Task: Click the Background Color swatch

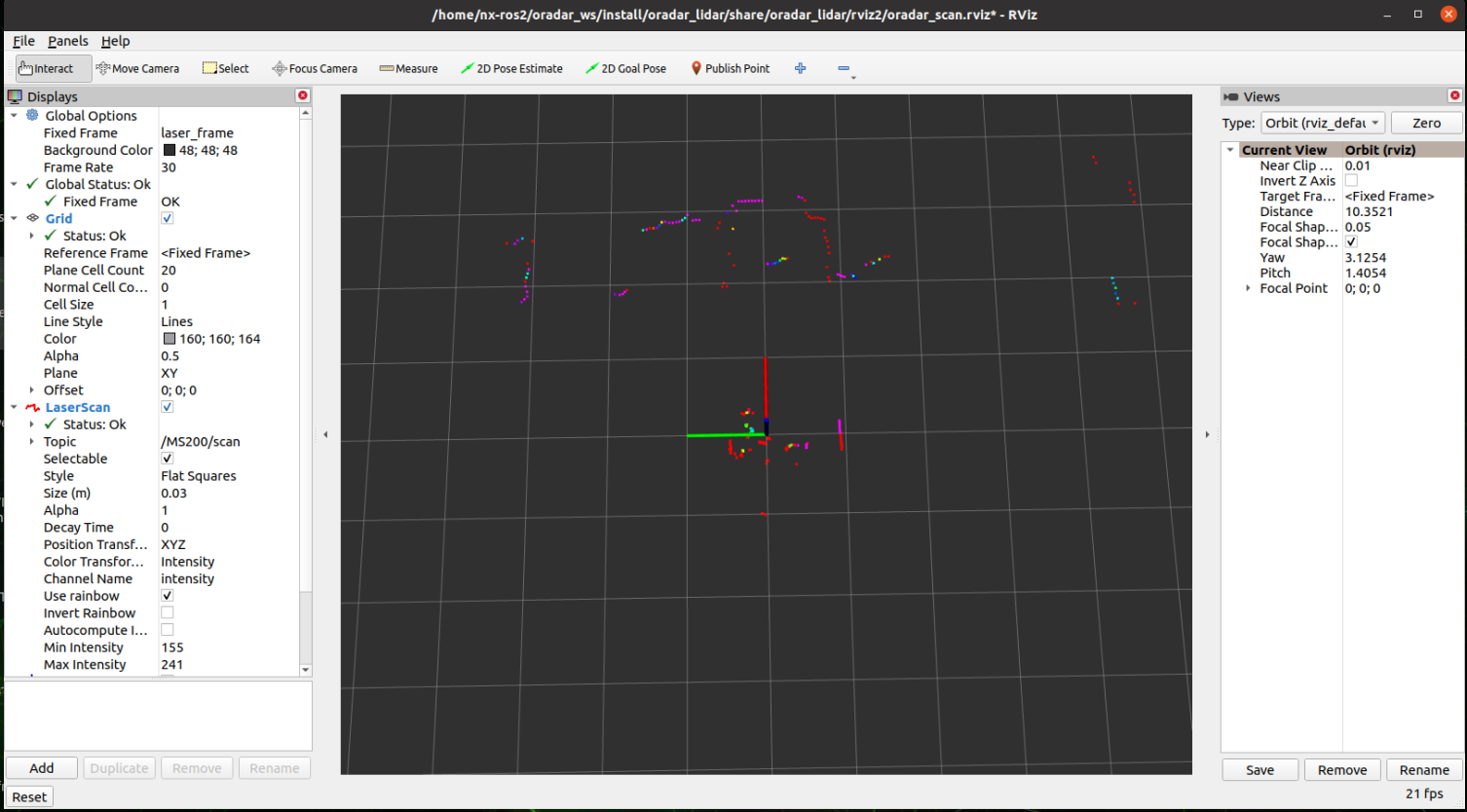Action: tap(169, 150)
